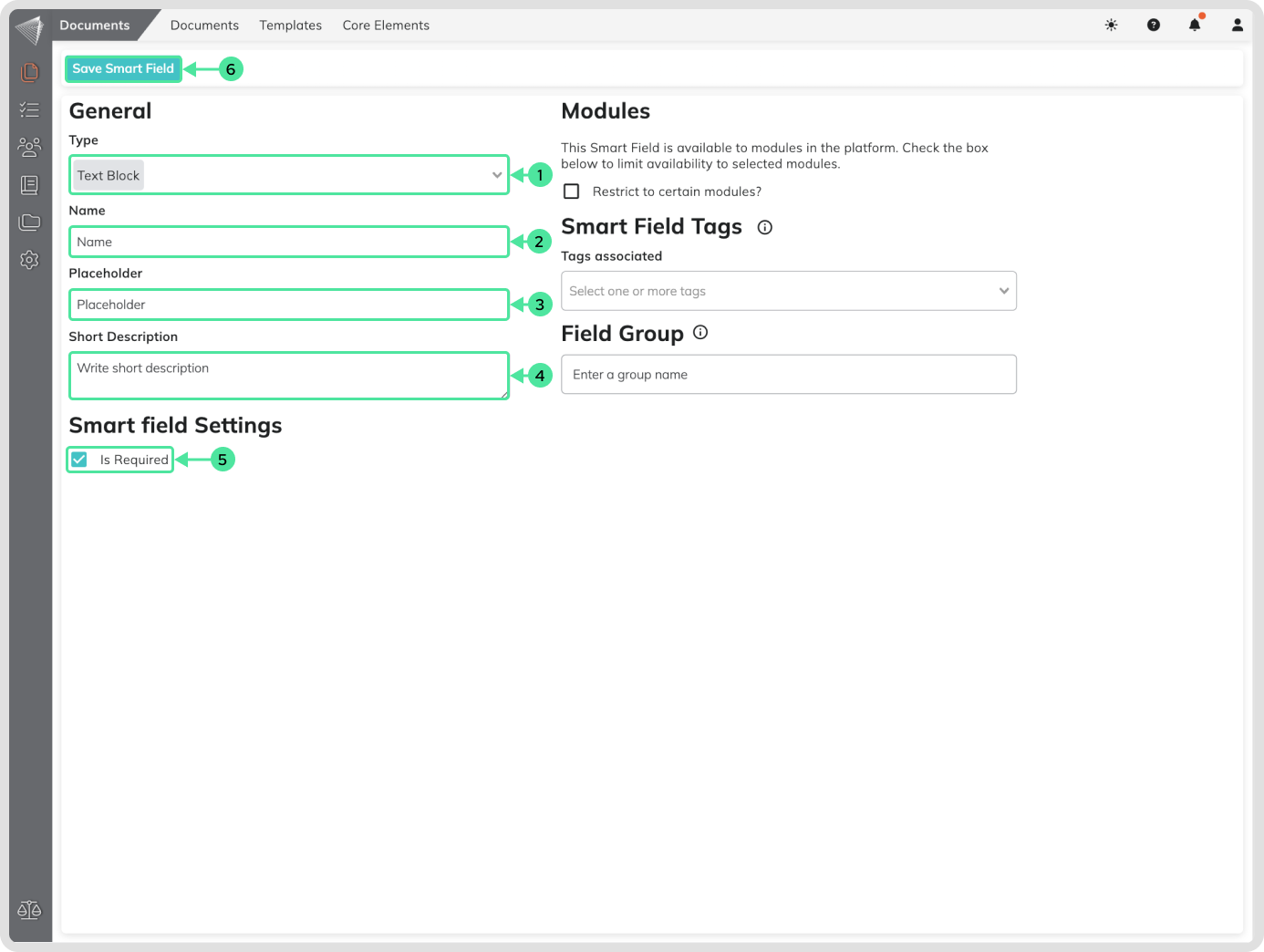This screenshot has height=952, width=1264.
Task: Click the folder icon in sidebar
Action: click(x=29, y=222)
